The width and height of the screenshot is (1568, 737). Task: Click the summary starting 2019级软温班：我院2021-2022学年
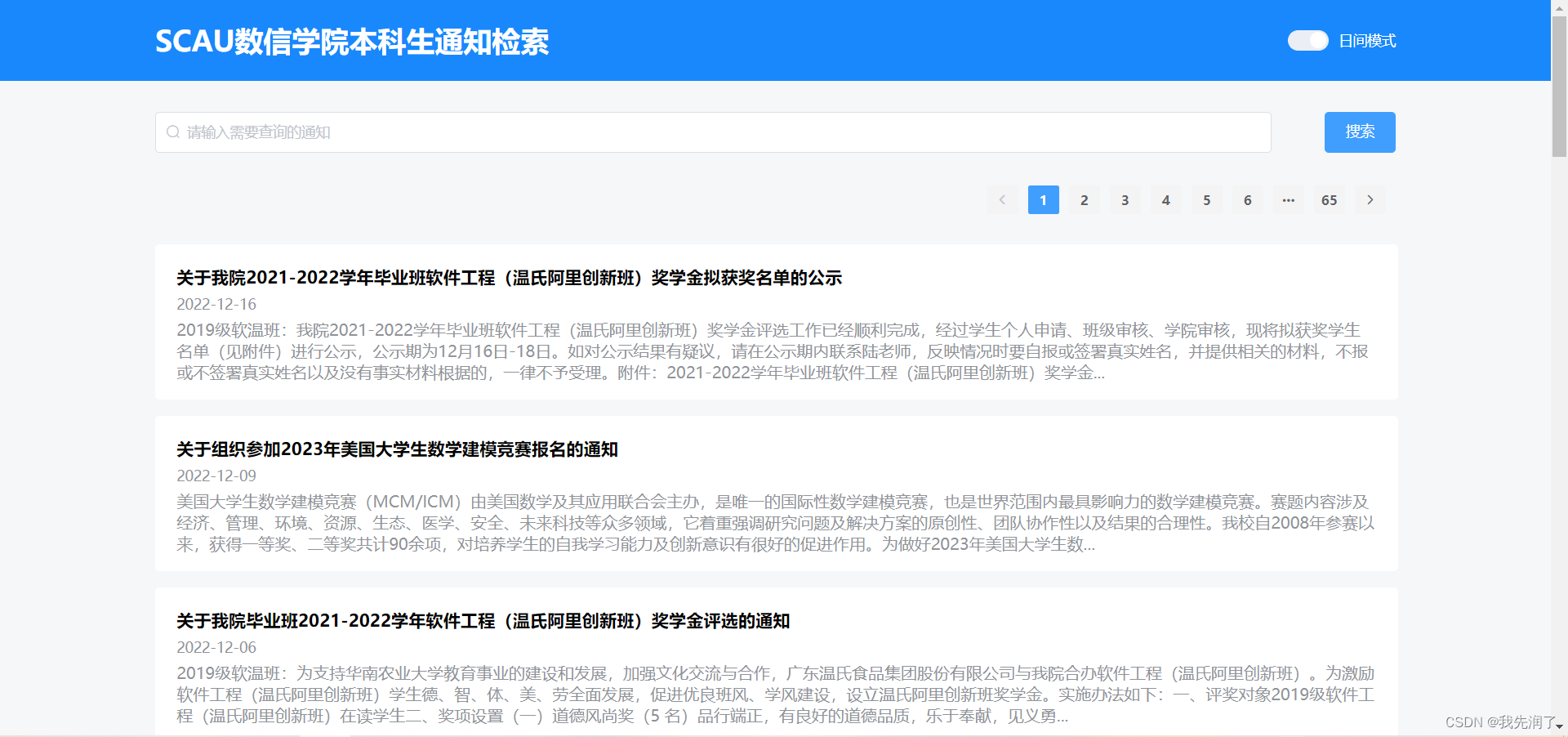(x=773, y=351)
